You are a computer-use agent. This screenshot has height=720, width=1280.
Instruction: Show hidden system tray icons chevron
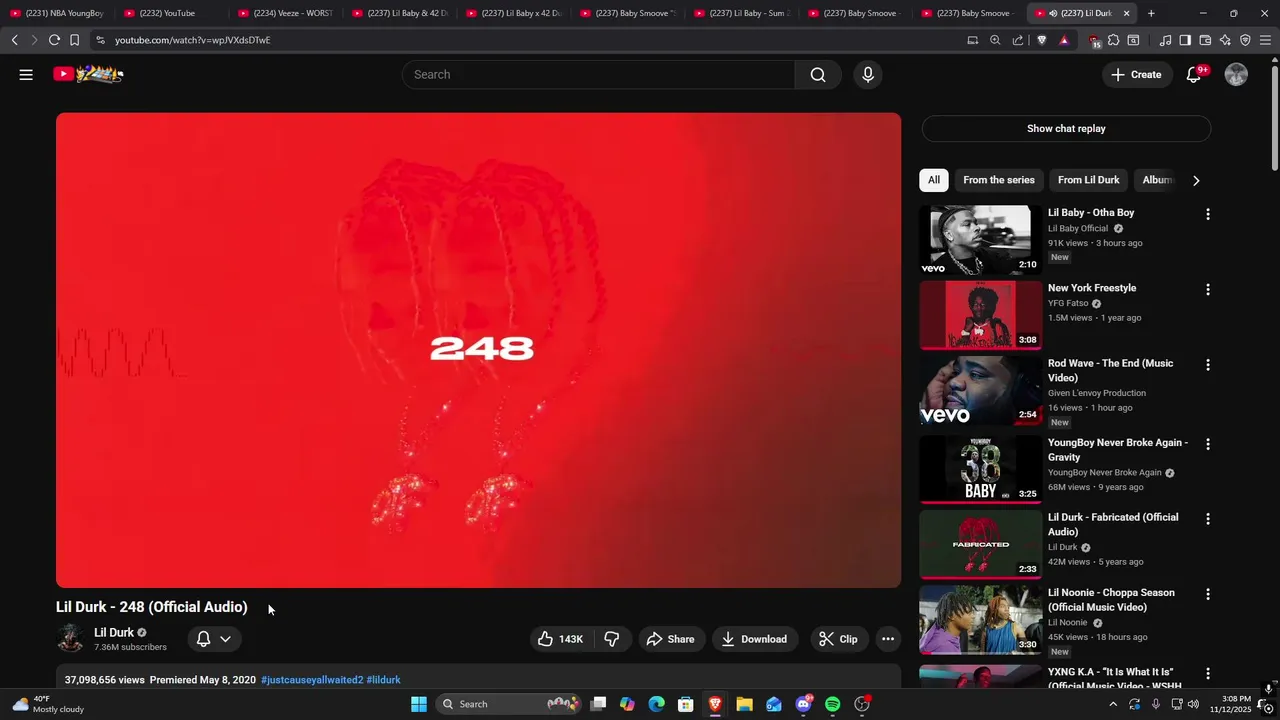point(1113,704)
